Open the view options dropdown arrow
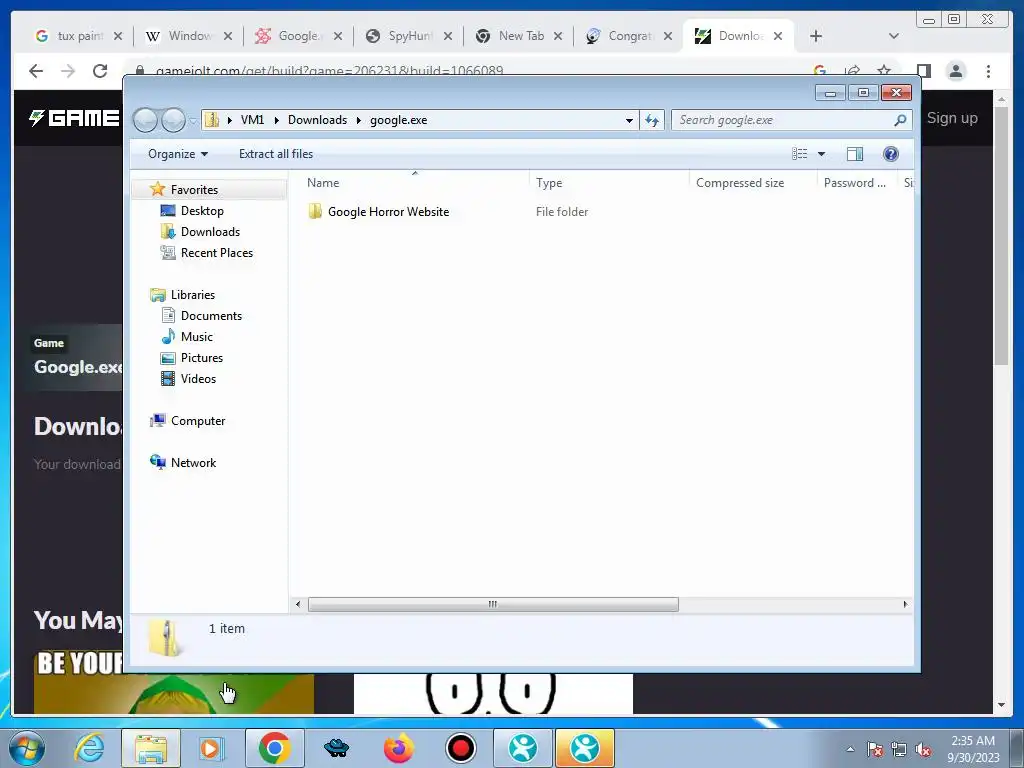The height and width of the screenshot is (768, 1024). click(822, 154)
